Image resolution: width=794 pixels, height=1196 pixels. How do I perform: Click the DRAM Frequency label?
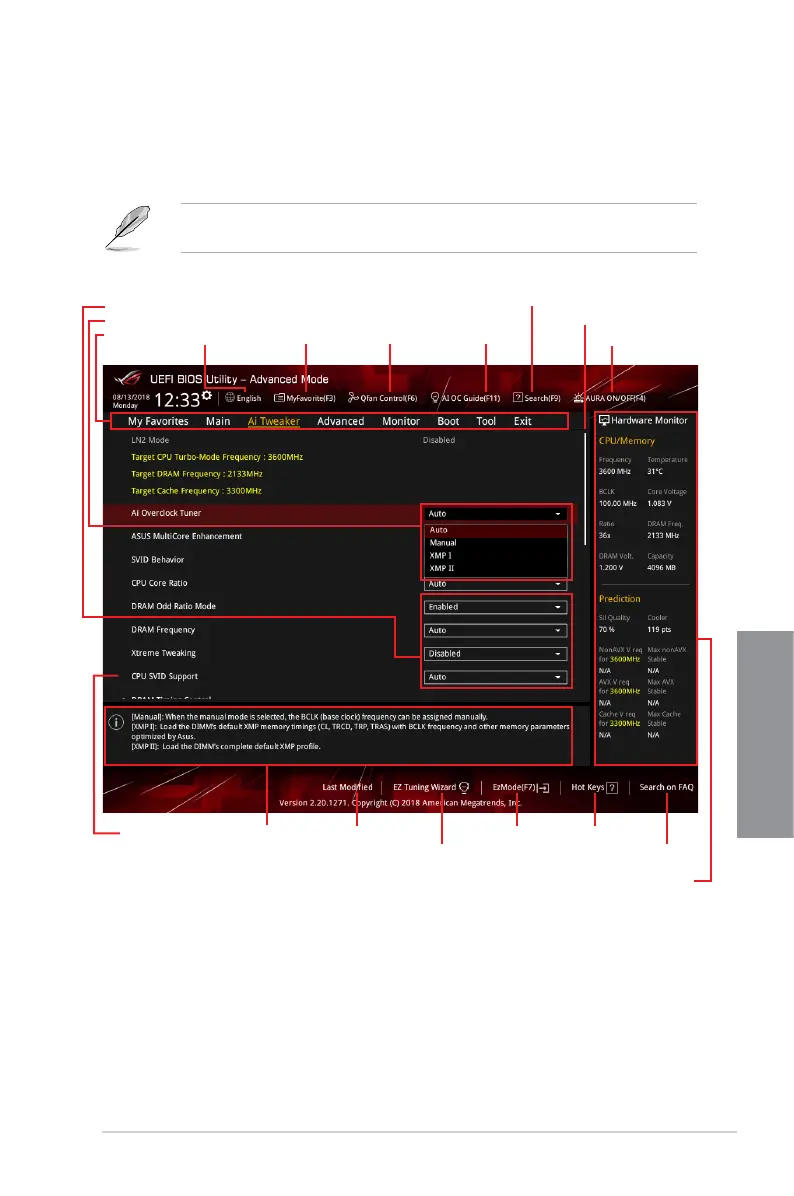pyautogui.click(x=162, y=630)
